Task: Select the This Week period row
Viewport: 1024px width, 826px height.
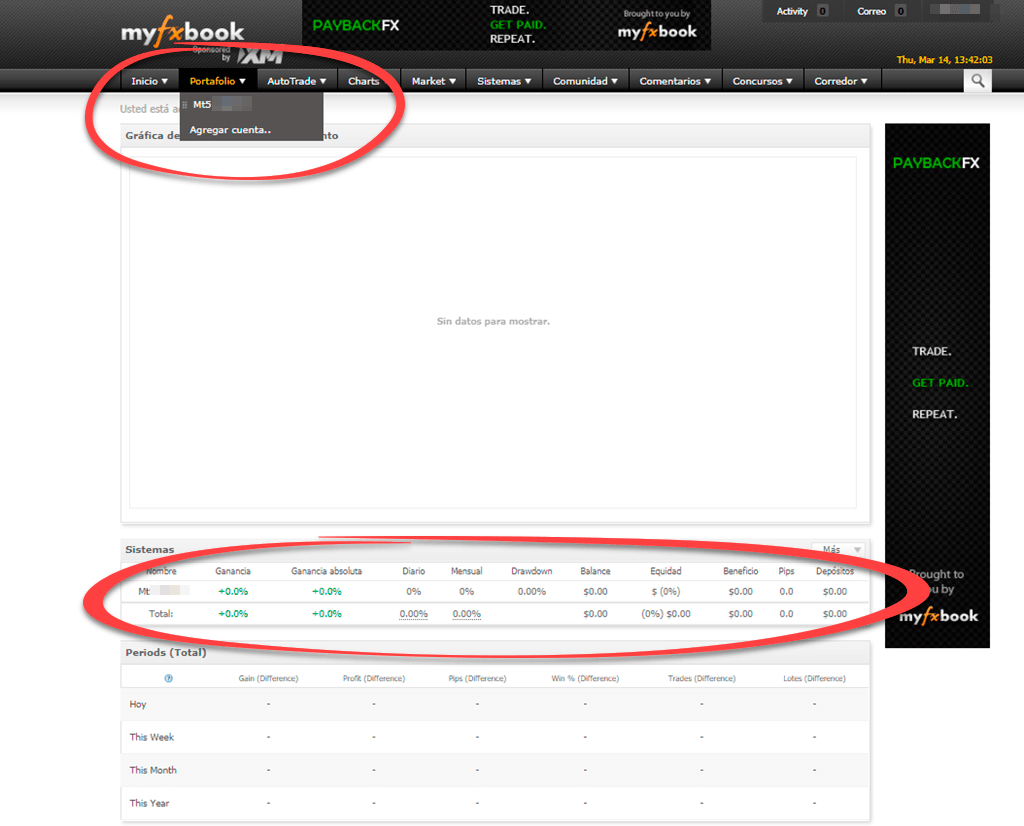Action: tap(152, 737)
